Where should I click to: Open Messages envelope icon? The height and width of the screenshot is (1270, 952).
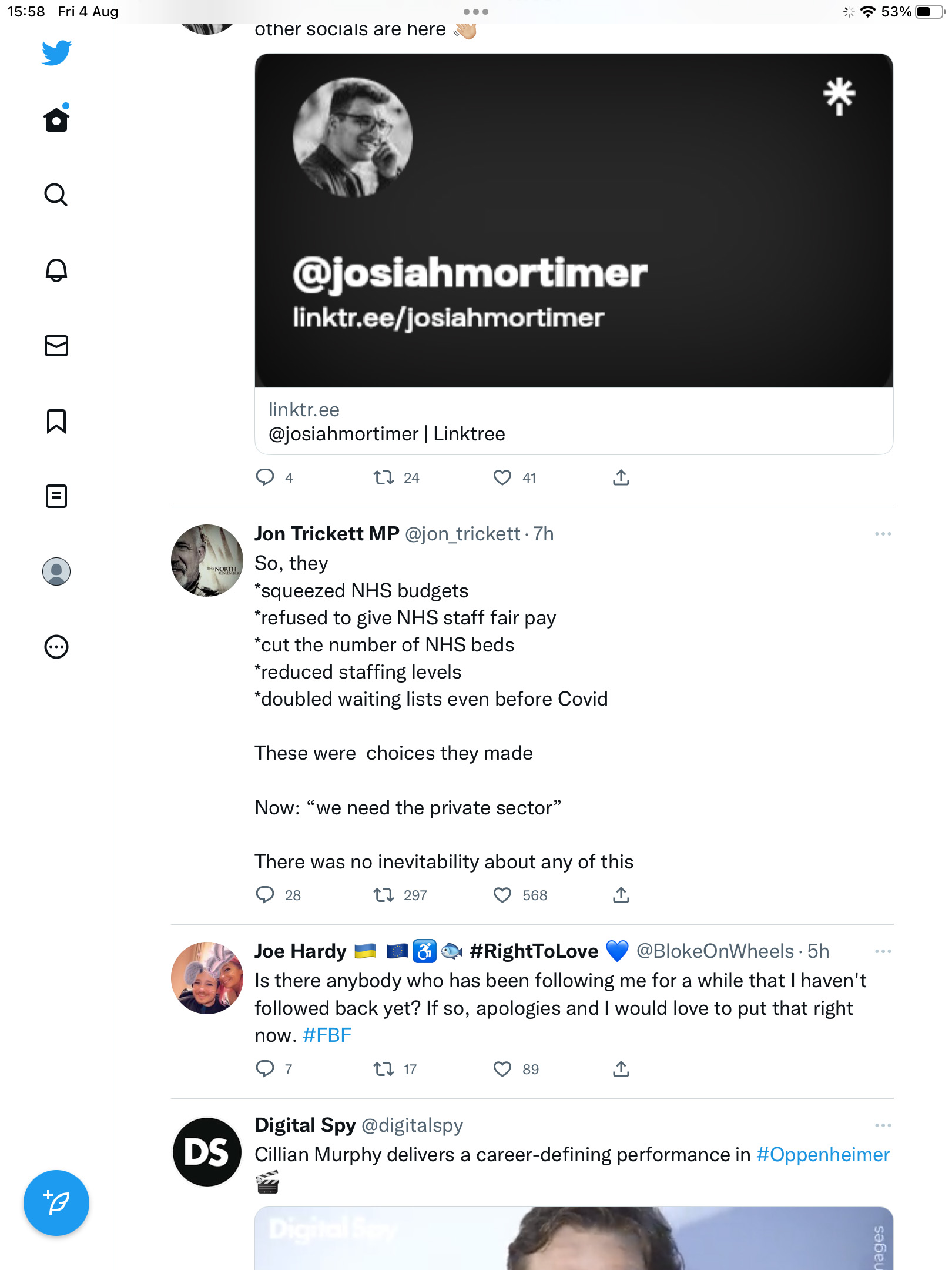(56, 346)
